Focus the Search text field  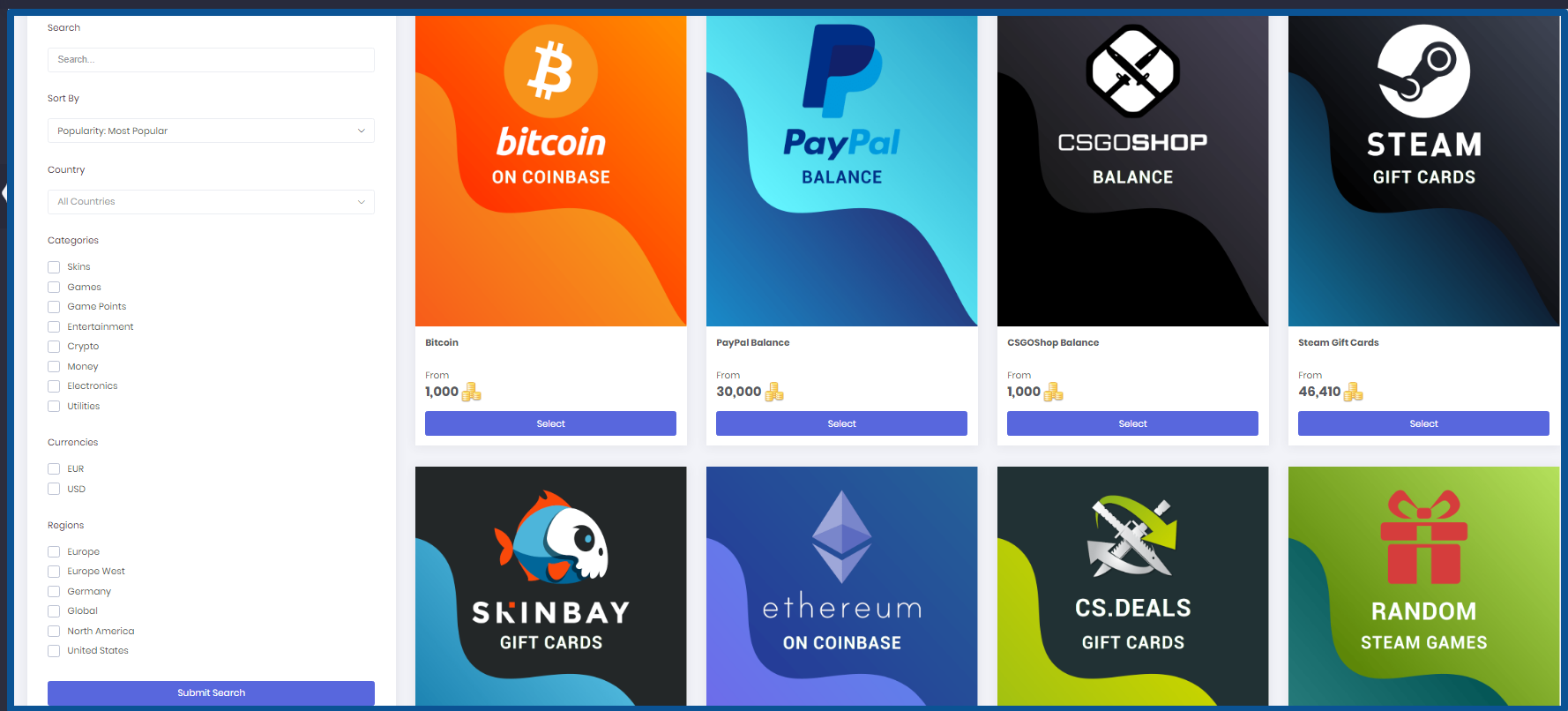coord(211,60)
